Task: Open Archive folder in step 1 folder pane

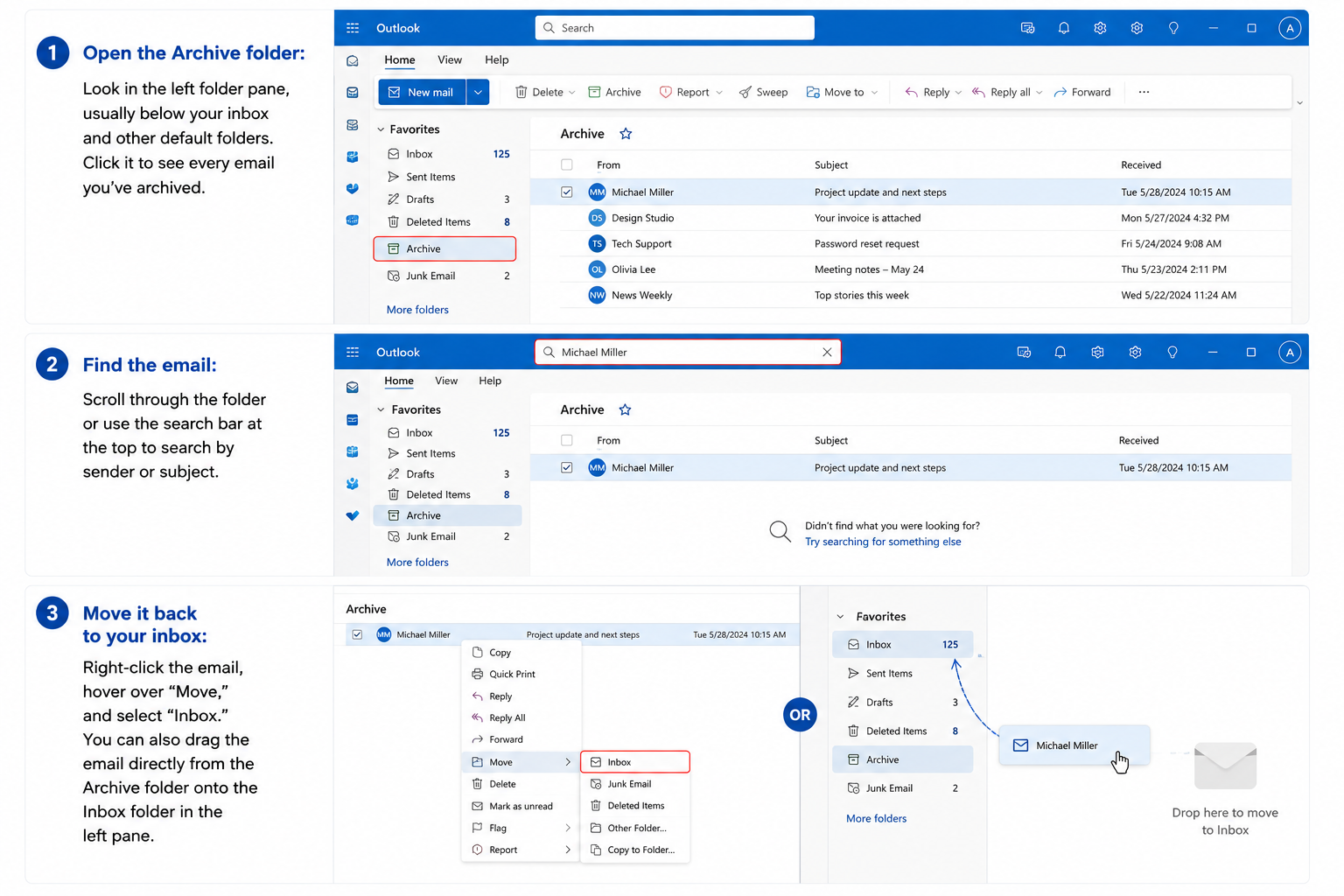Action: [x=444, y=248]
